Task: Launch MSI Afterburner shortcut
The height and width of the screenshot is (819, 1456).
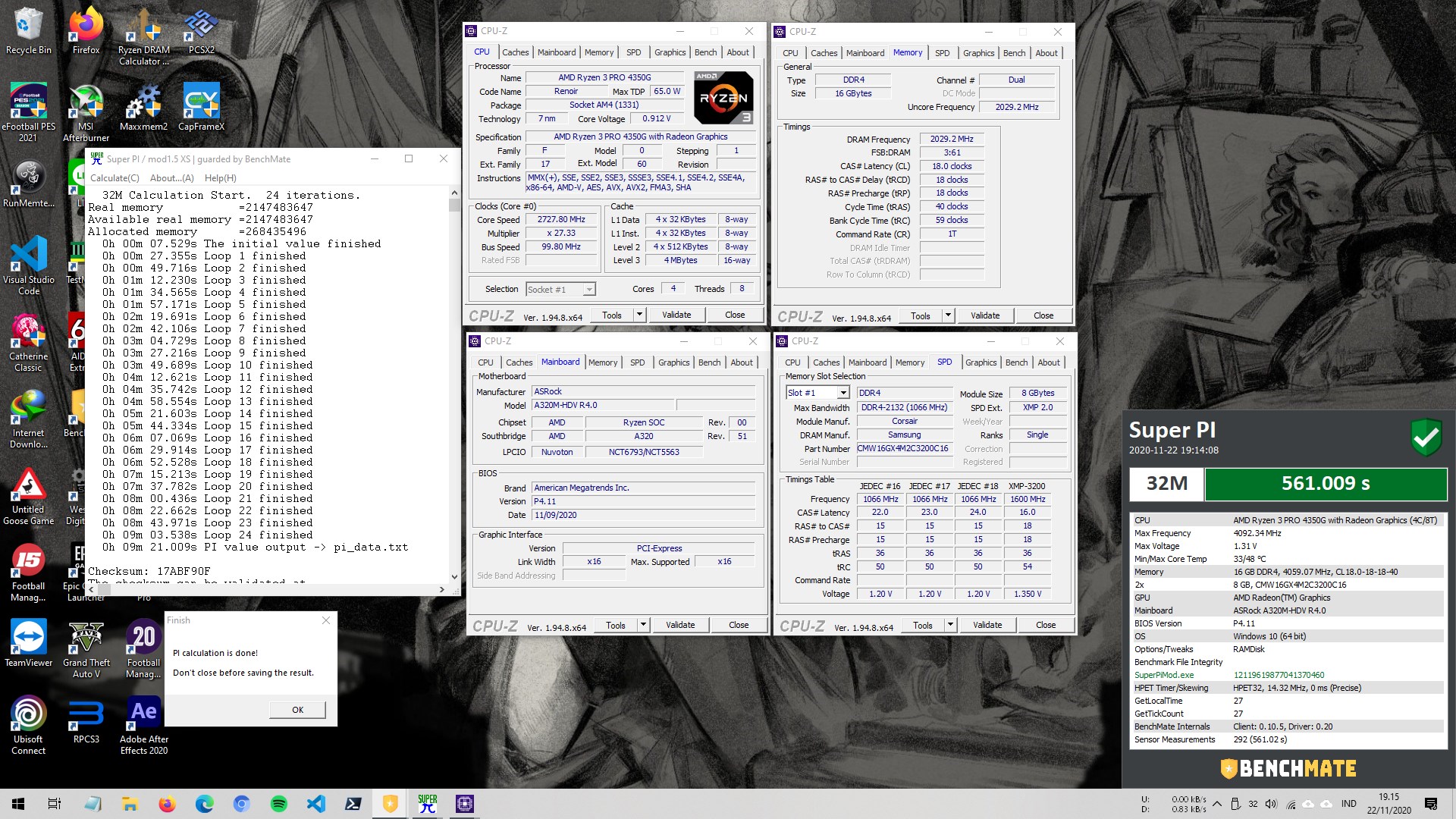Action: [x=86, y=112]
